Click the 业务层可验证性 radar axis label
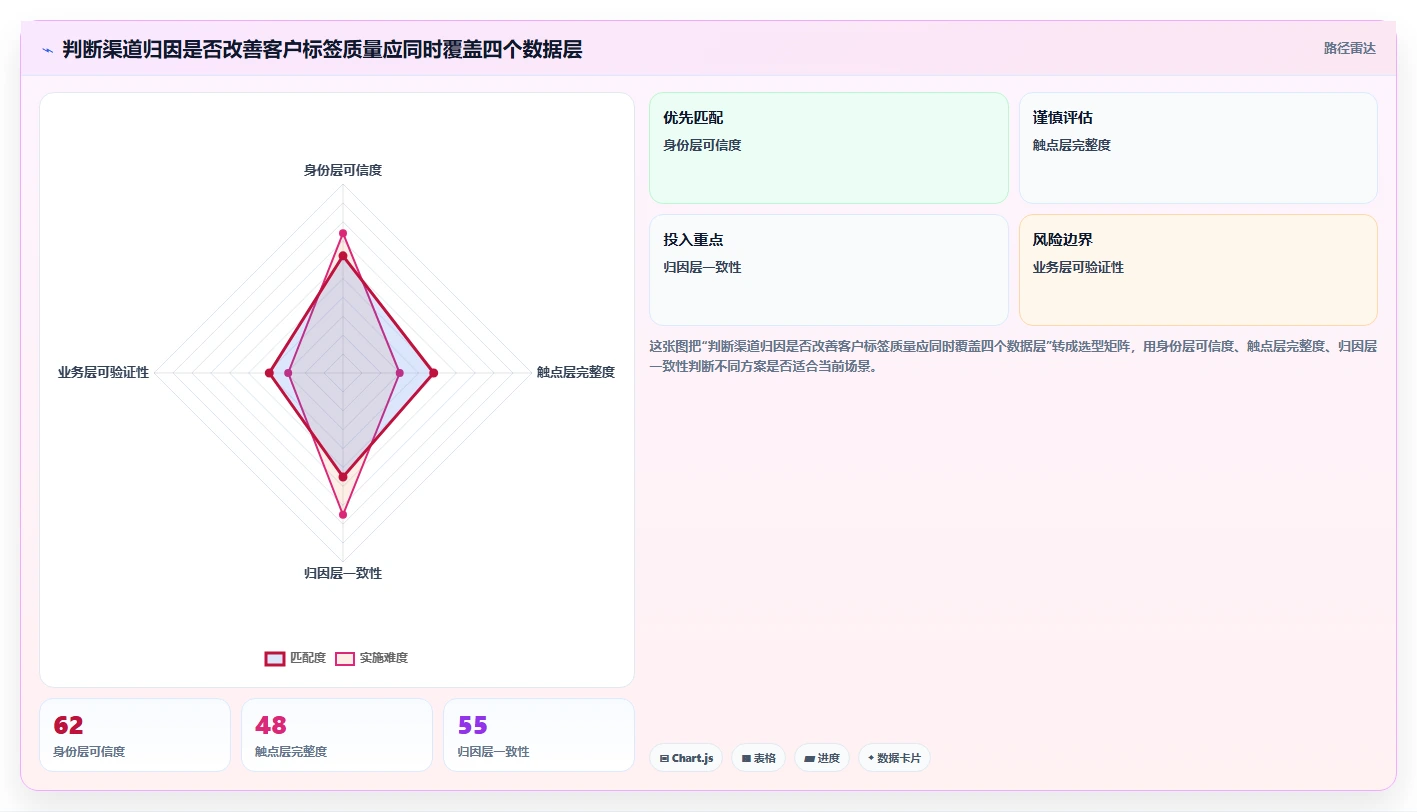This screenshot has width=1417, height=812. coord(104,372)
